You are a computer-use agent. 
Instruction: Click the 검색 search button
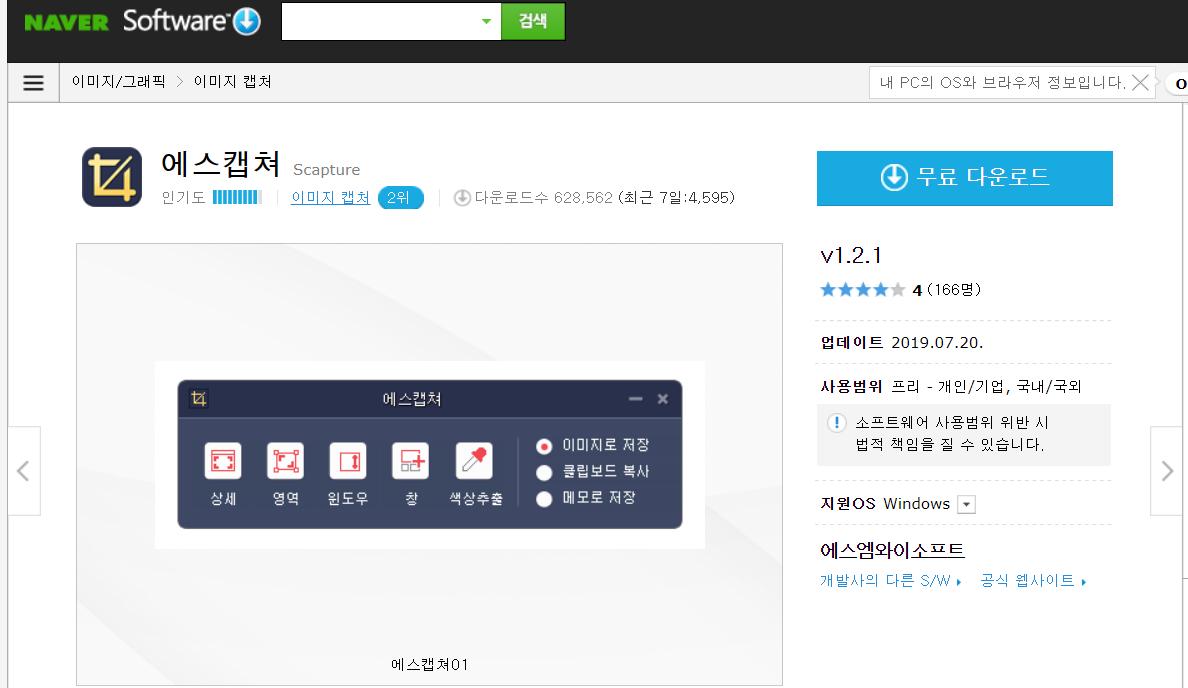pos(533,21)
